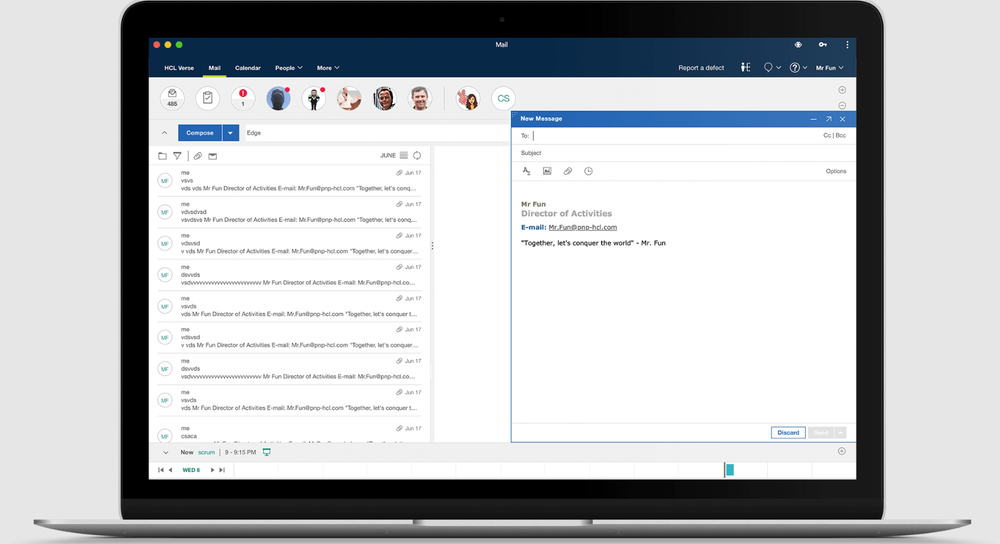Select the CS initials contact bubble

click(503, 98)
